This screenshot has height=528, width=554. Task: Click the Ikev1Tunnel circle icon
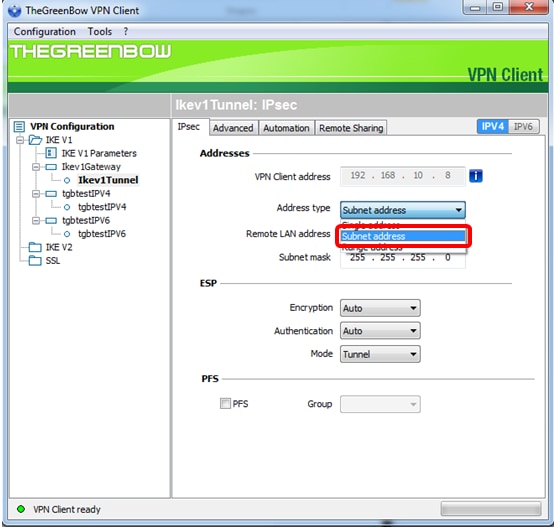(x=67, y=181)
